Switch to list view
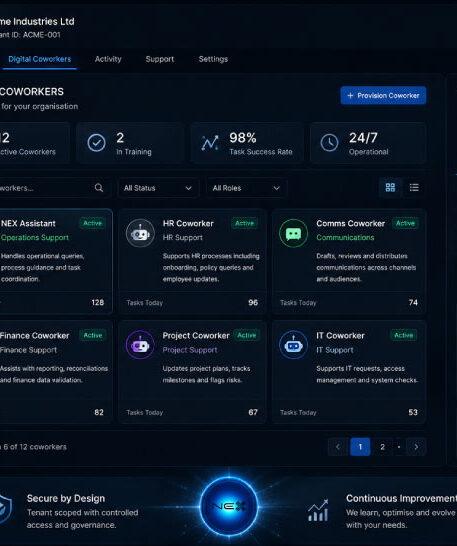 click(414, 188)
